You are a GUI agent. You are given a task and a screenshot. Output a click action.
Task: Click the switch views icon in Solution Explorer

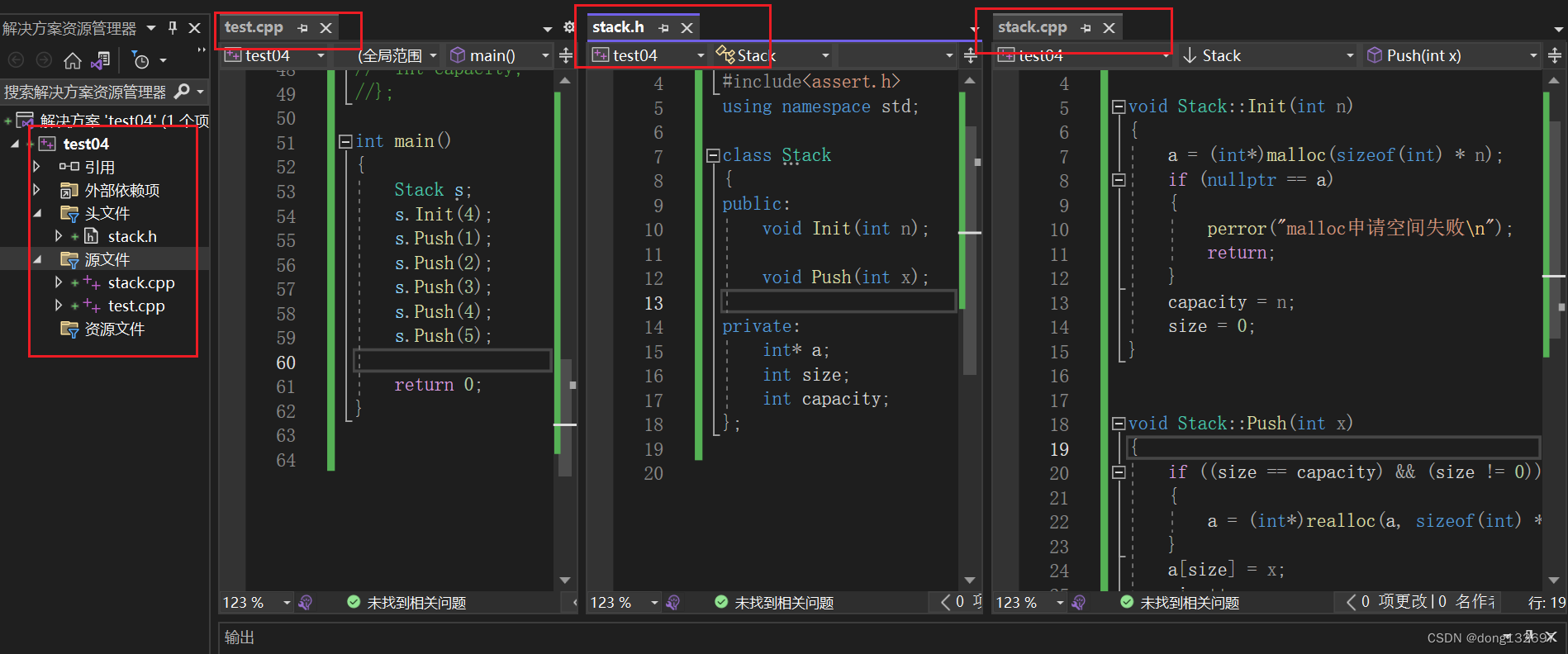(x=101, y=60)
